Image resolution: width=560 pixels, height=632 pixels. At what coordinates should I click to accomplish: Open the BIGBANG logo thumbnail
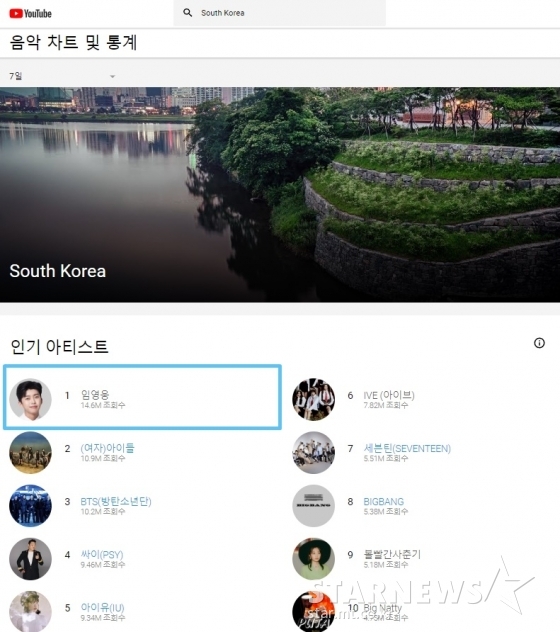[313, 505]
